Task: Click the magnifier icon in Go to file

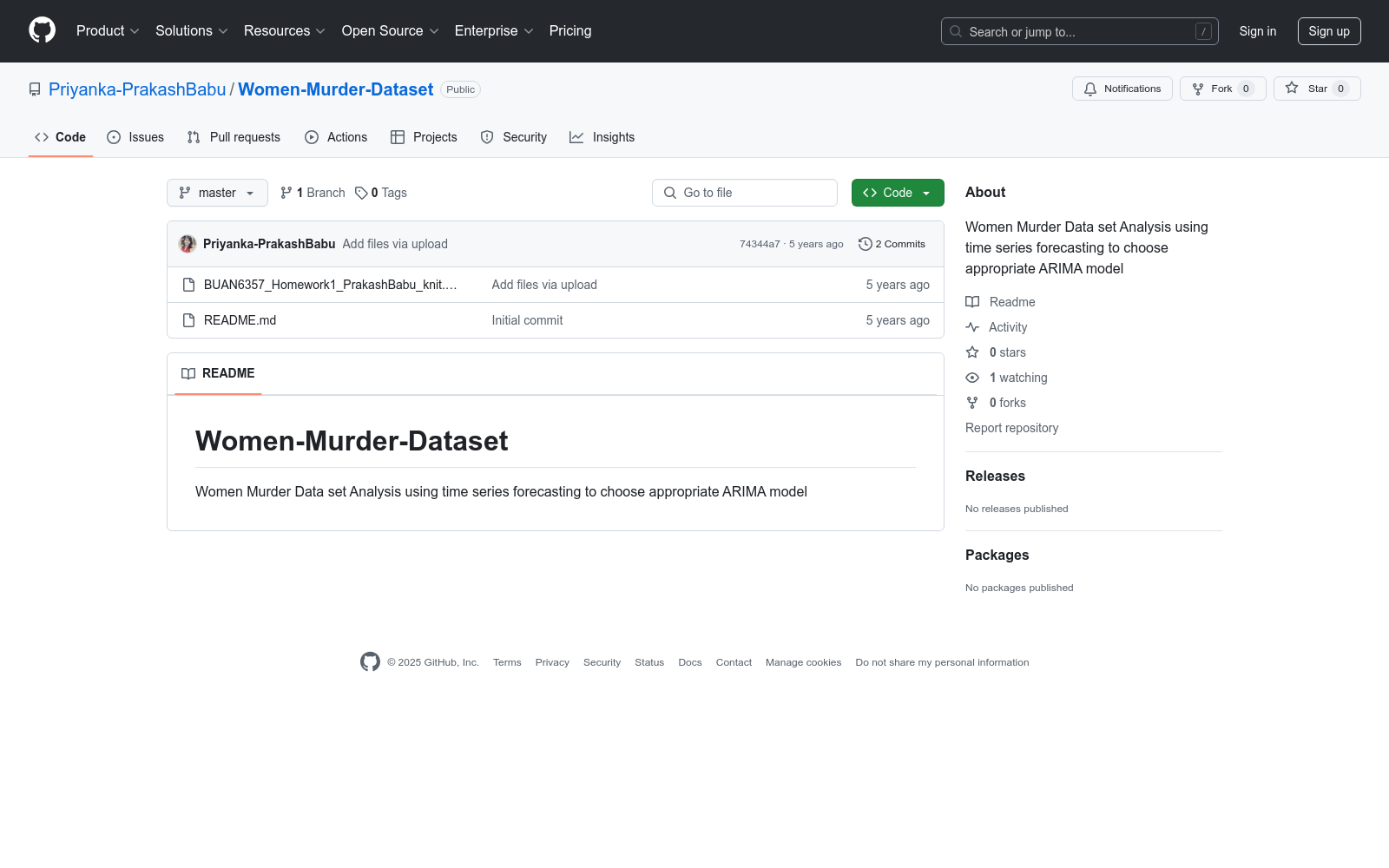Action: click(x=670, y=193)
